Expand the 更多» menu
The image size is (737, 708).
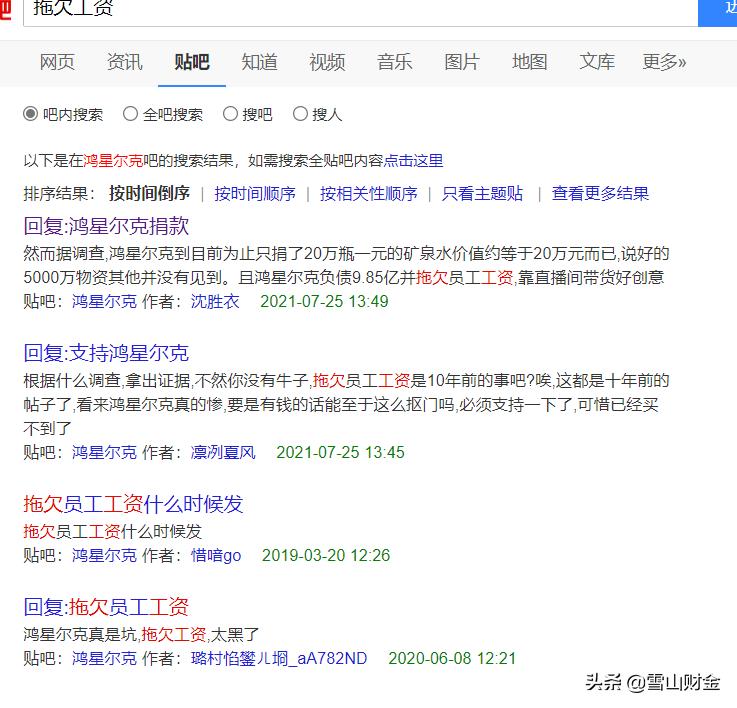click(x=664, y=62)
